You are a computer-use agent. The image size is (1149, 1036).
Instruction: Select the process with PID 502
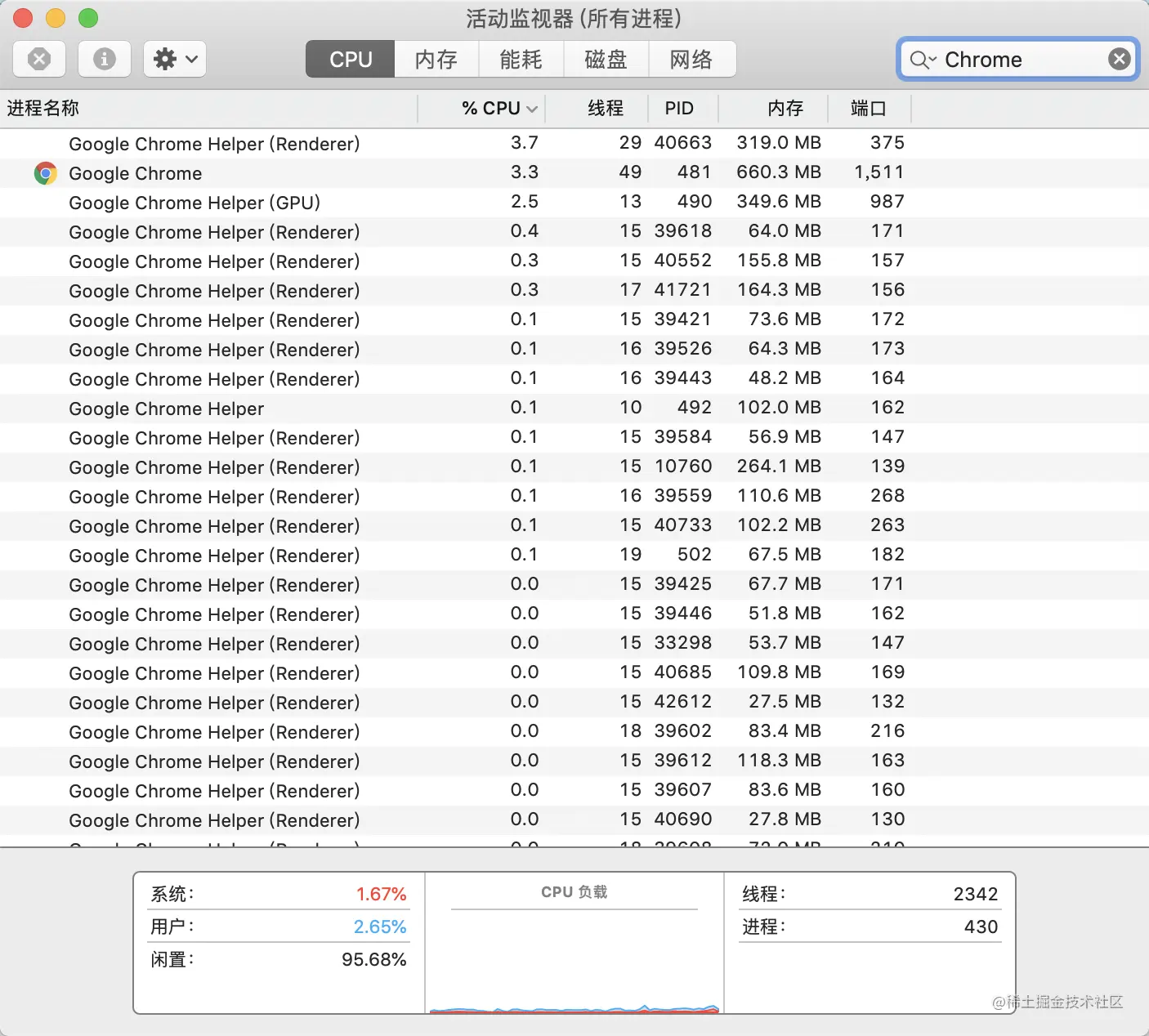[x=574, y=556]
